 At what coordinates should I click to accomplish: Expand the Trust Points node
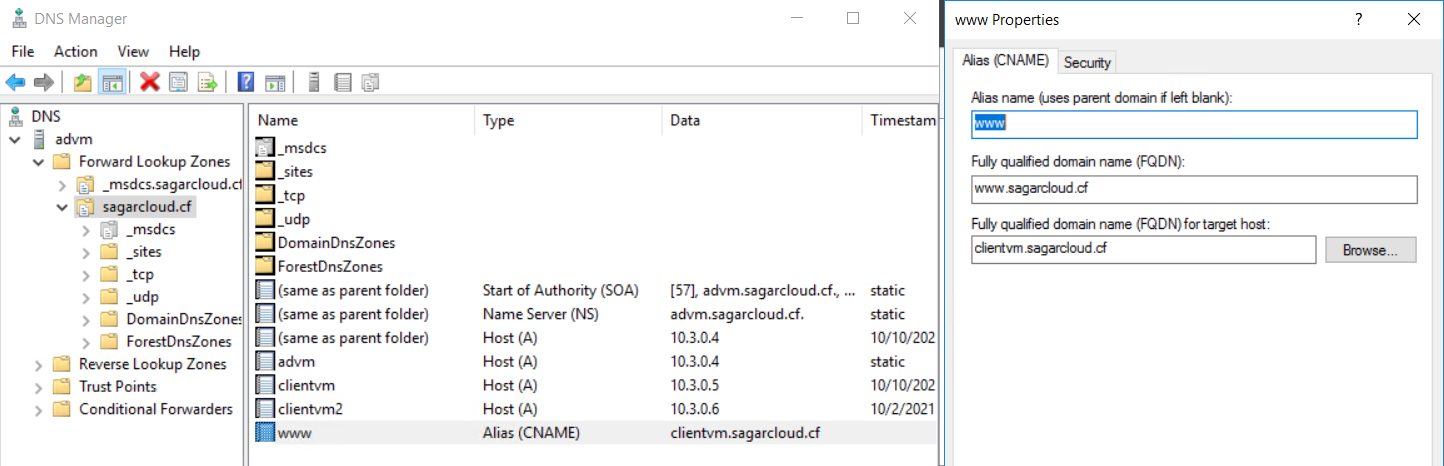(39, 387)
